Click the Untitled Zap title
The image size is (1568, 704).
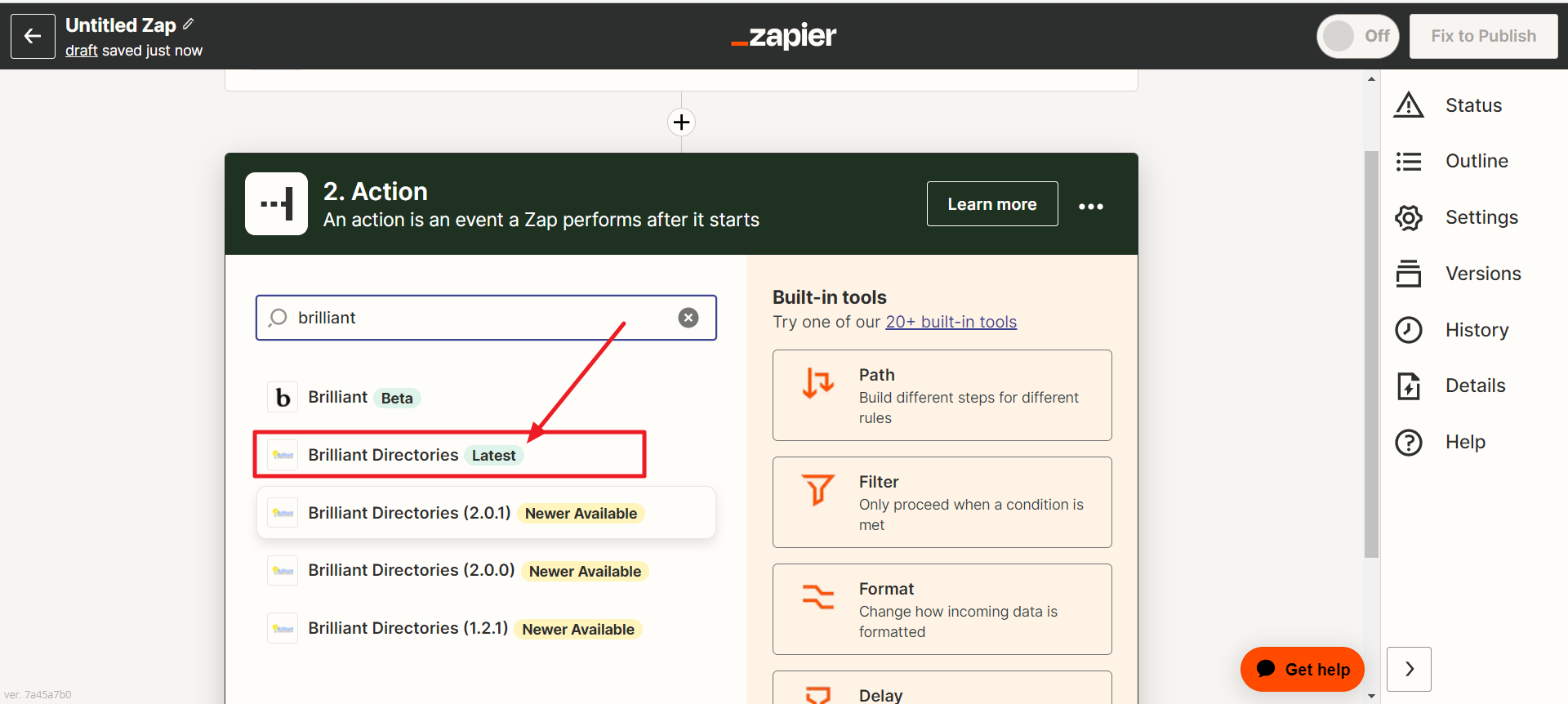click(x=121, y=25)
